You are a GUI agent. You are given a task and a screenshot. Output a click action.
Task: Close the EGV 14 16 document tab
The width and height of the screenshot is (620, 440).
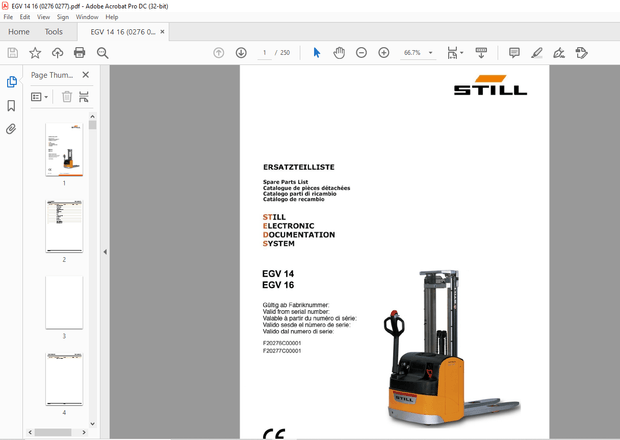[162, 32]
